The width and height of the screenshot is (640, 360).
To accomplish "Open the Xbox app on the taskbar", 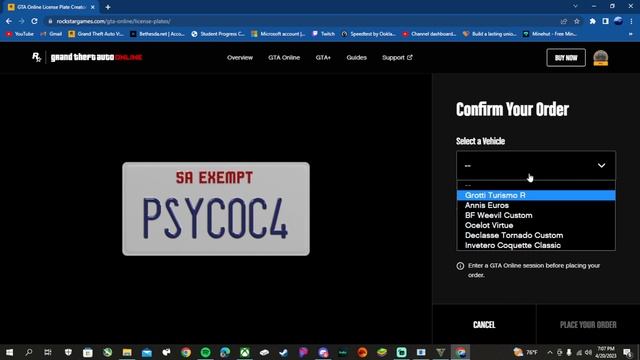I will click(x=244, y=352).
